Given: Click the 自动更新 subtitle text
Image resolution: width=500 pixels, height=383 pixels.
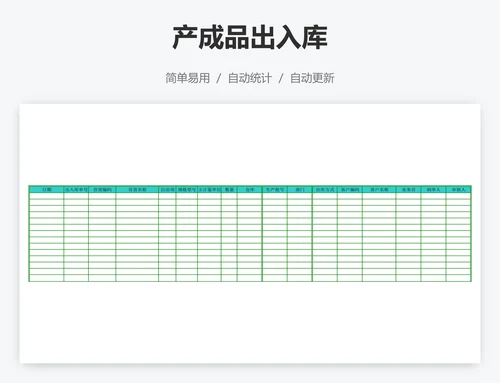Looking at the screenshot, I should [312, 78].
